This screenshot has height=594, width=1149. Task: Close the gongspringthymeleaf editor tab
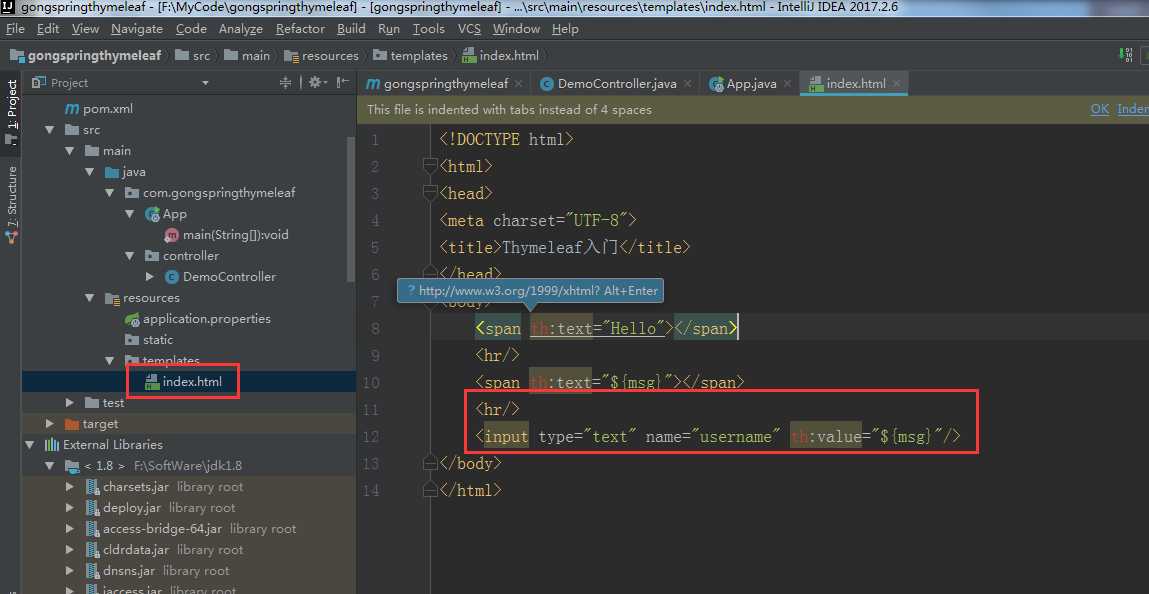click(519, 83)
